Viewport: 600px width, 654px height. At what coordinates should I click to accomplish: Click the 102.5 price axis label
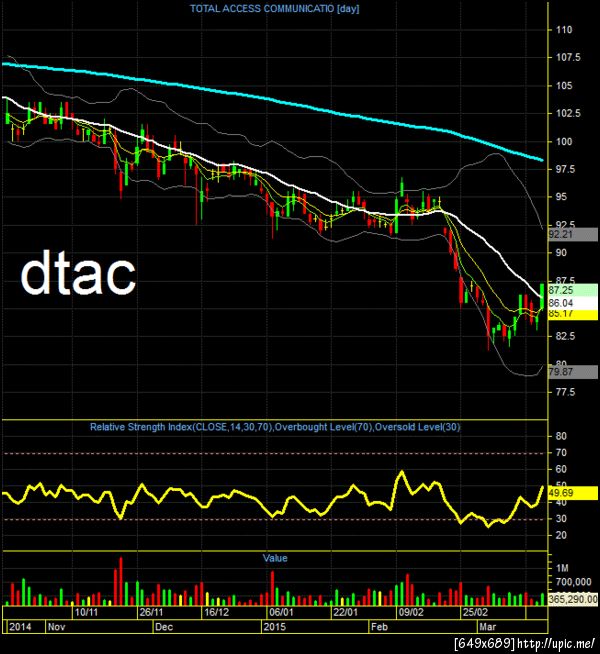568,113
